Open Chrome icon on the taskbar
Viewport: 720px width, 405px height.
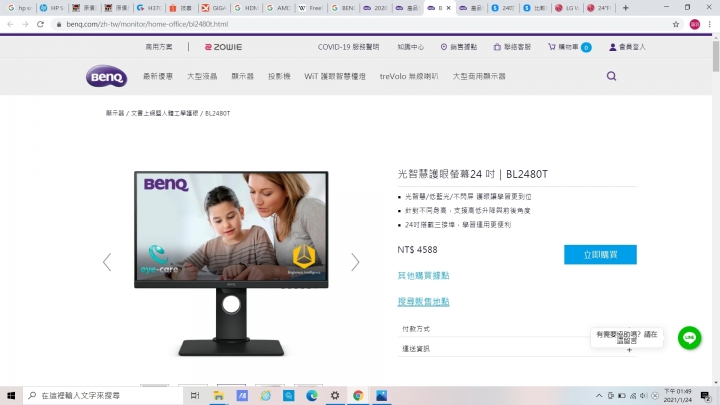click(x=358, y=395)
